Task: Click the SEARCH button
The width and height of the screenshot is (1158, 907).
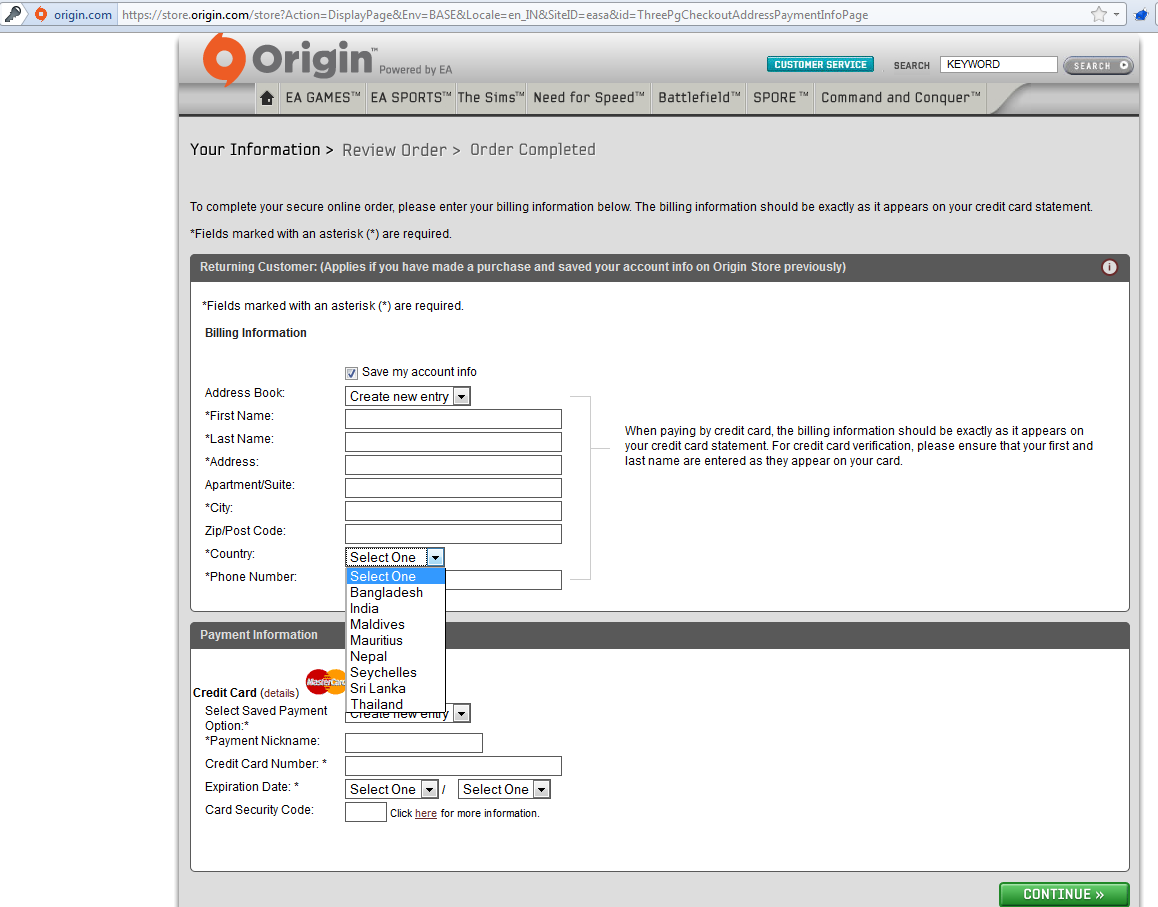Action: coord(1098,65)
